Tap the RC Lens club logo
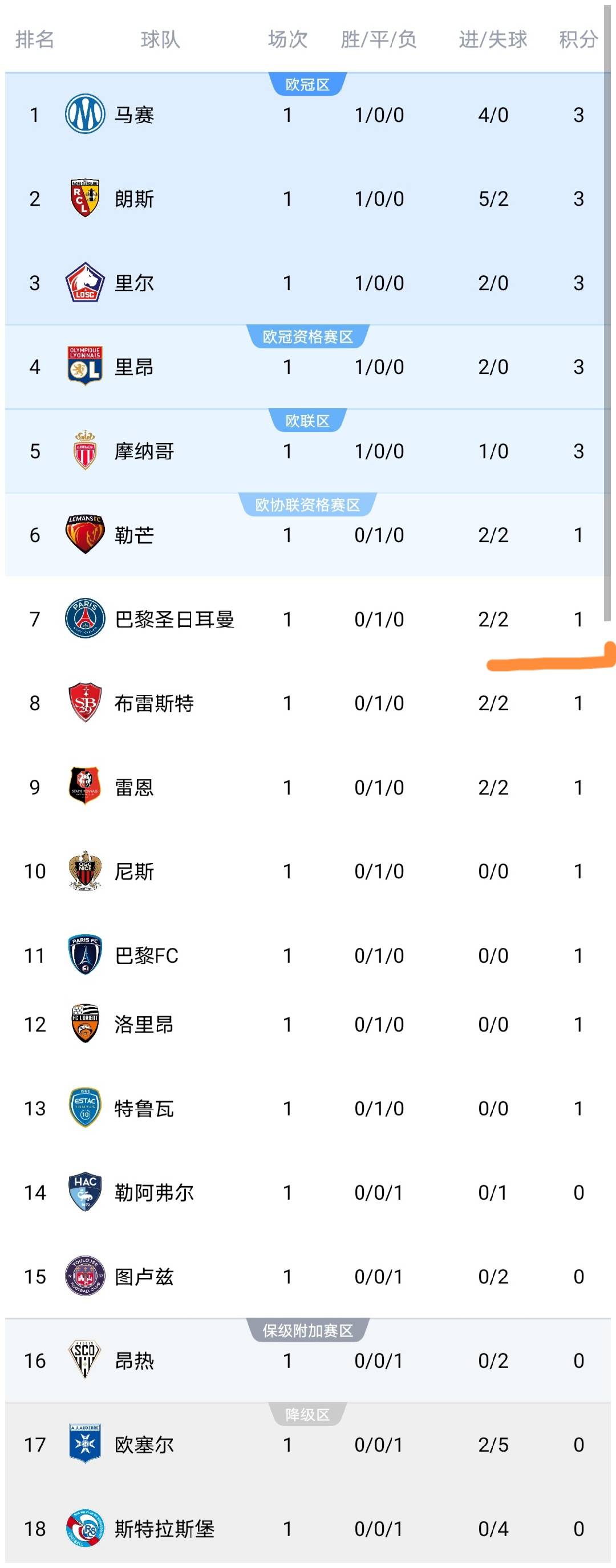This screenshot has width=616, height=1568. click(x=84, y=198)
